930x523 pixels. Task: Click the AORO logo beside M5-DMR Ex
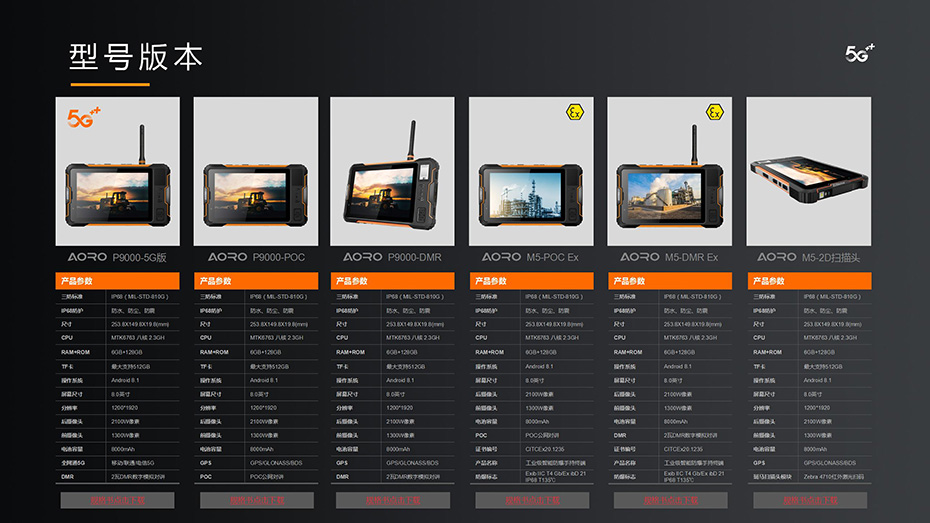coord(639,257)
